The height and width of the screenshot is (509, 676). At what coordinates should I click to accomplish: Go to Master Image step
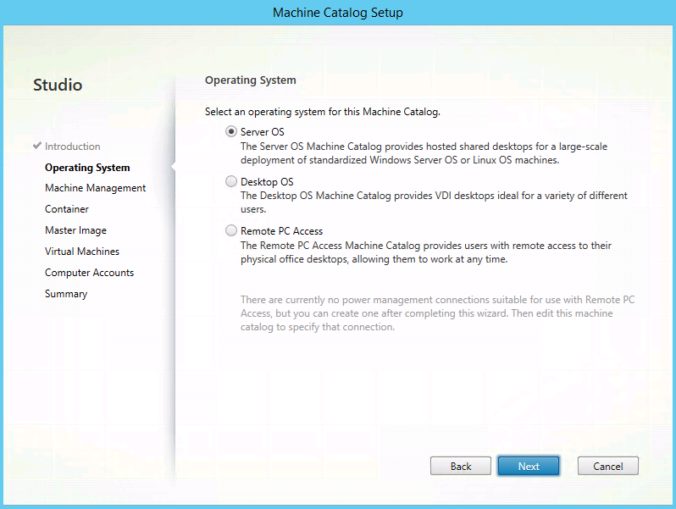[75, 230]
